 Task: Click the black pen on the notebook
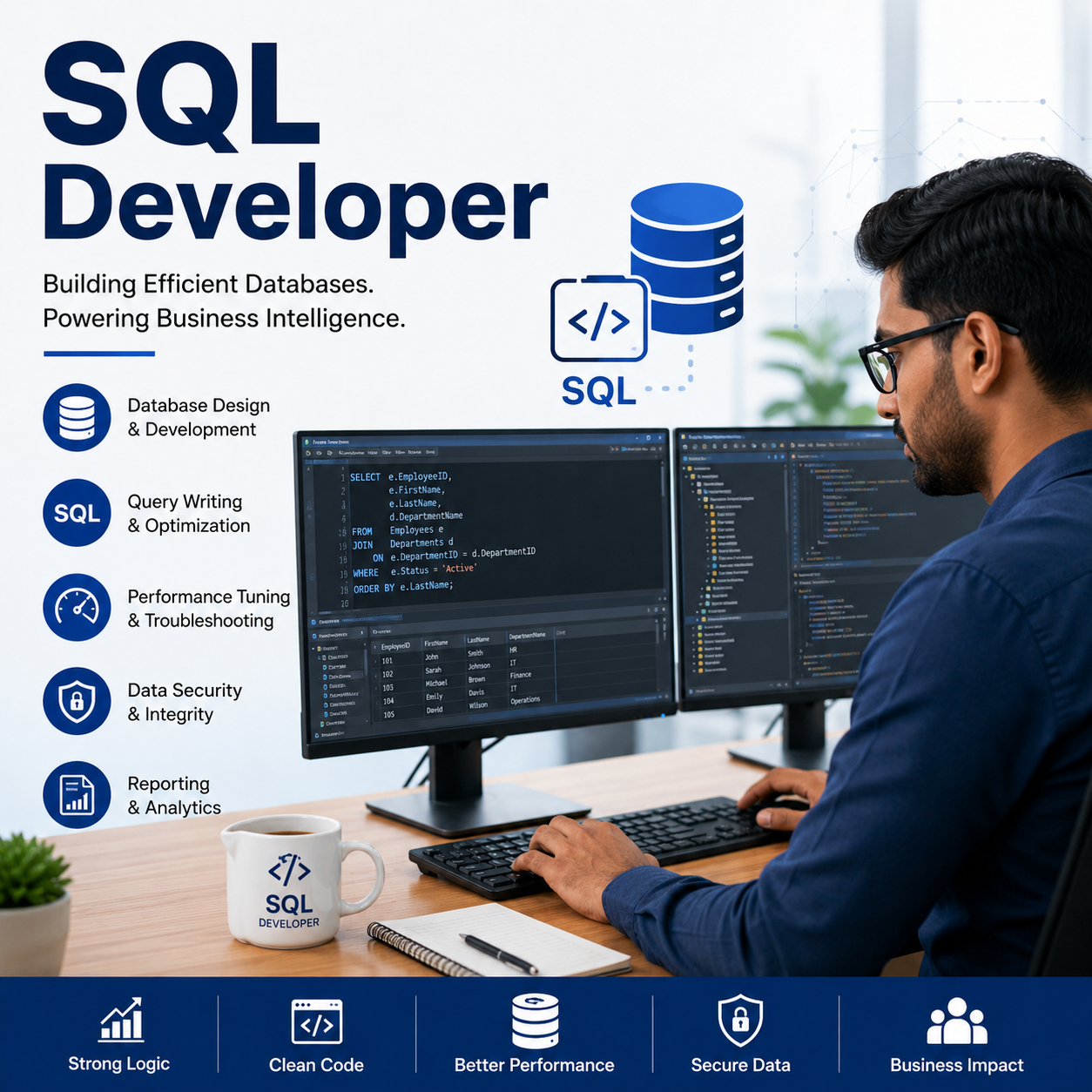tap(498, 954)
